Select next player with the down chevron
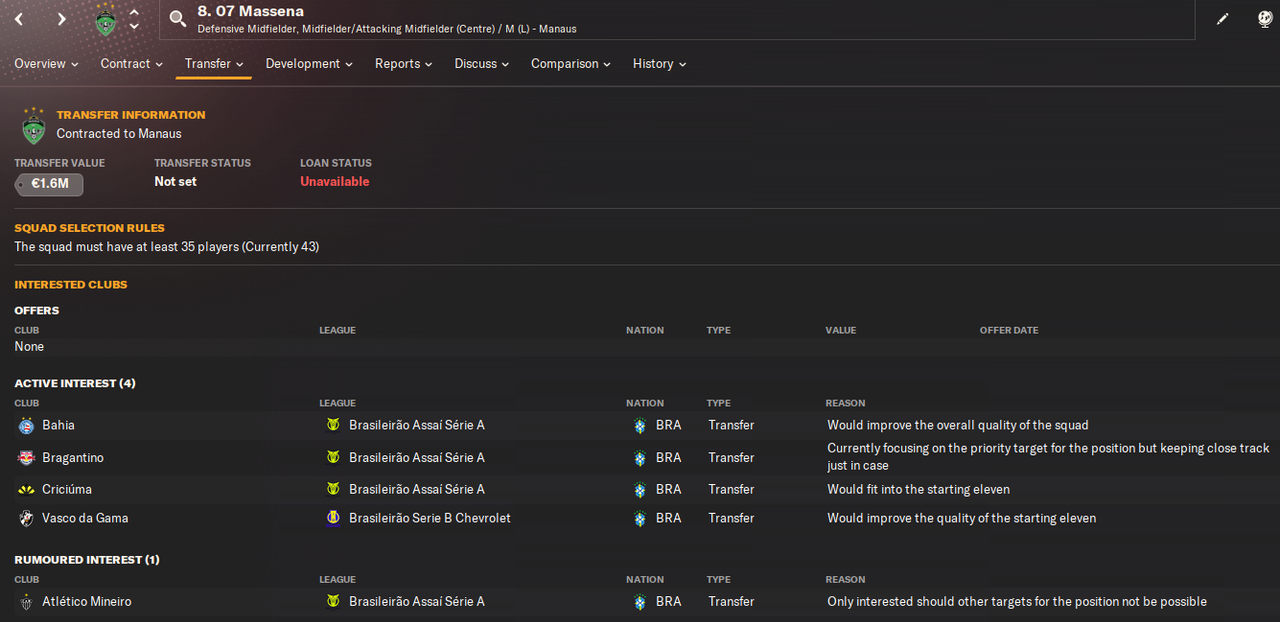The image size is (1280, 622). 135,27
